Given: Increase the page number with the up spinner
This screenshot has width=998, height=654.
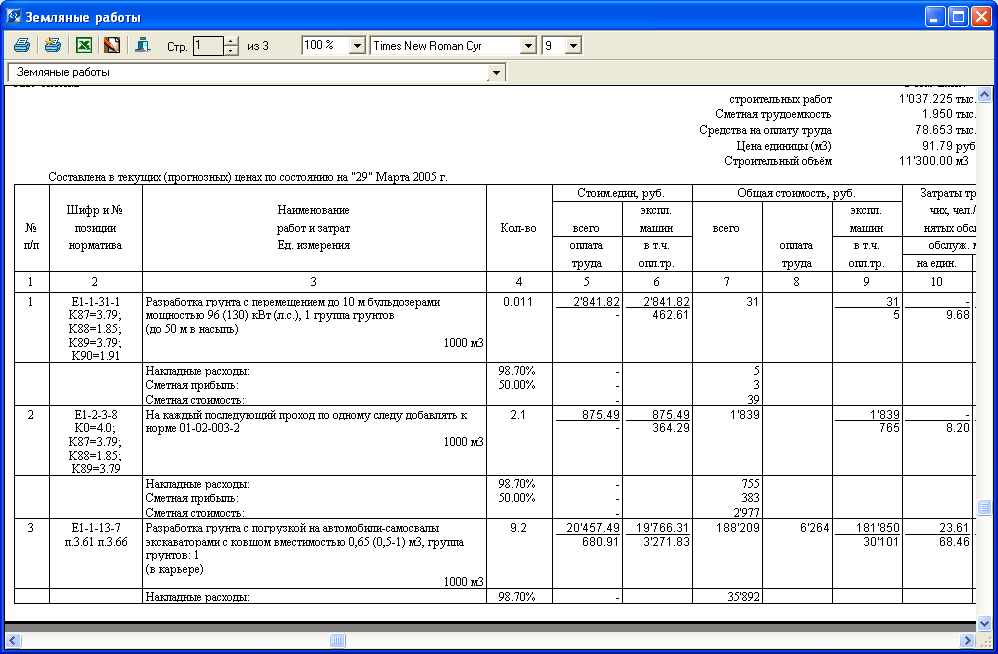Looking at the screenshot, I should (232, 41).
